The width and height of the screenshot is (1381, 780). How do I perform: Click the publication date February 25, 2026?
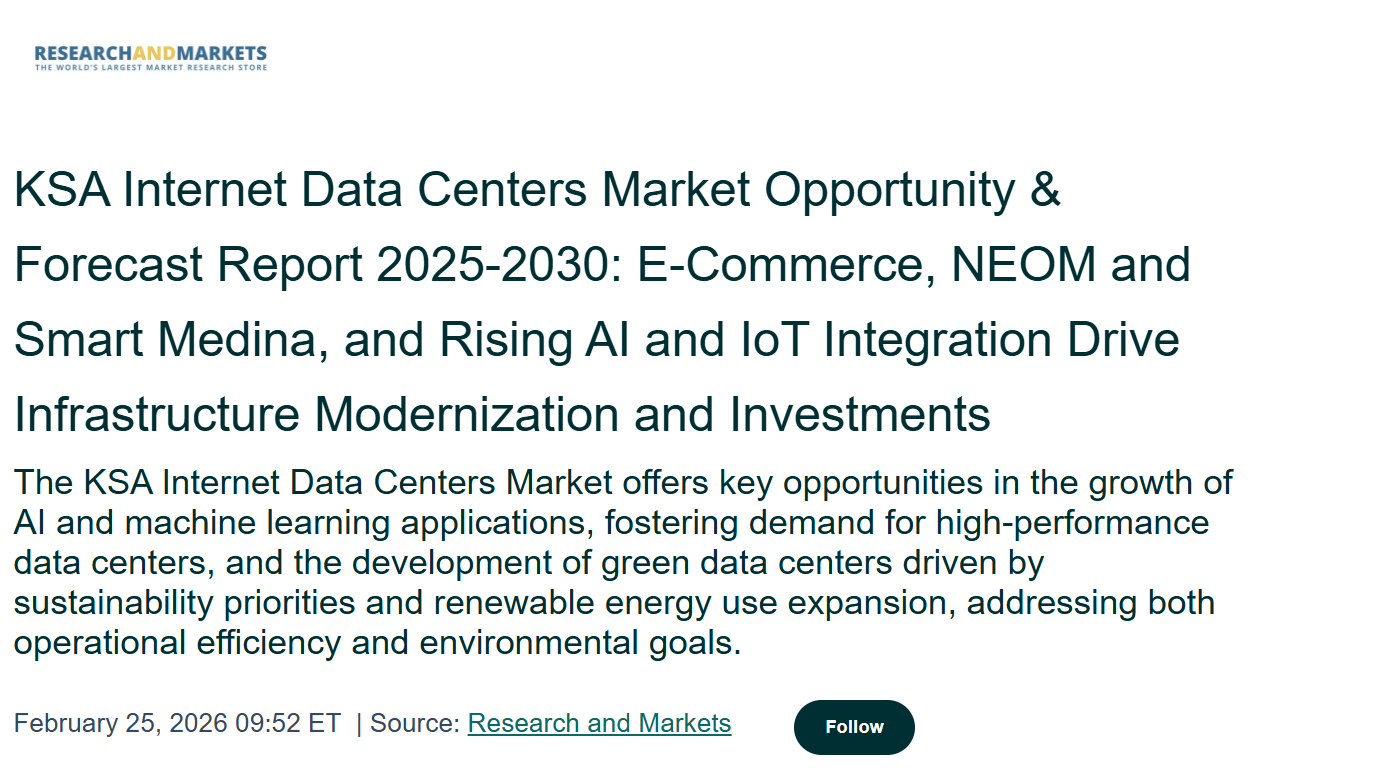click(121, 723)
